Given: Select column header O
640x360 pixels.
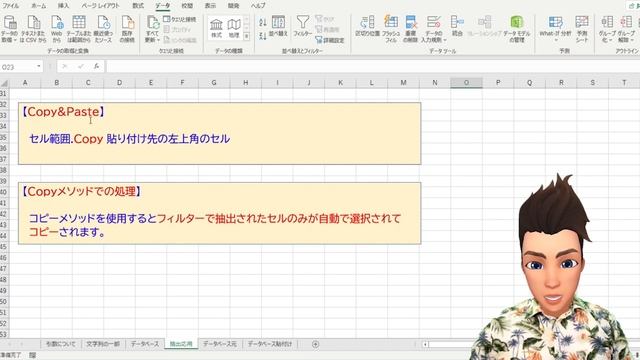Looking at the screenshot, I should (466, 83).
